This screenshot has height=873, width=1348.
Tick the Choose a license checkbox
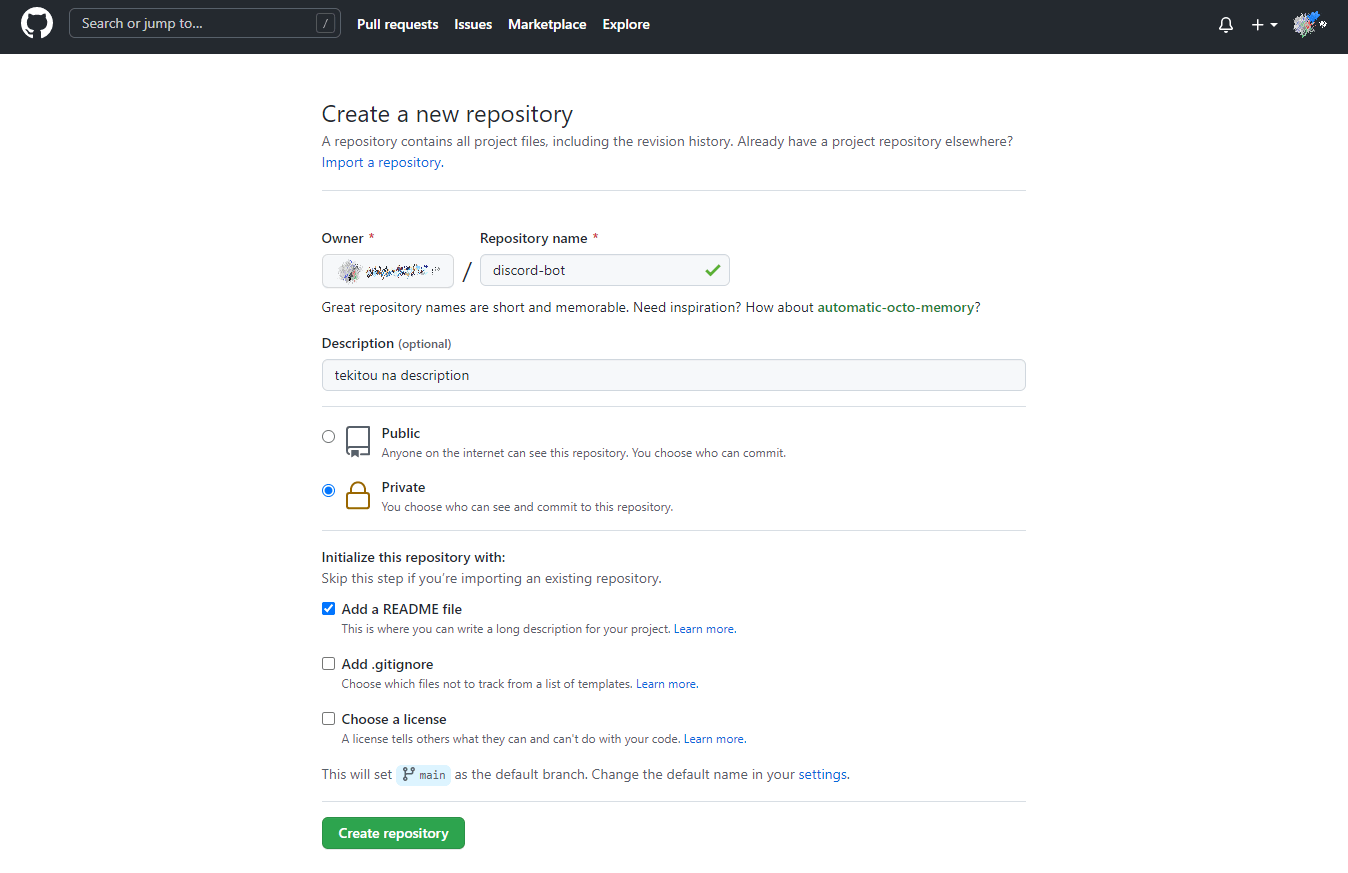pyautogui.click(x=328, y=718)
